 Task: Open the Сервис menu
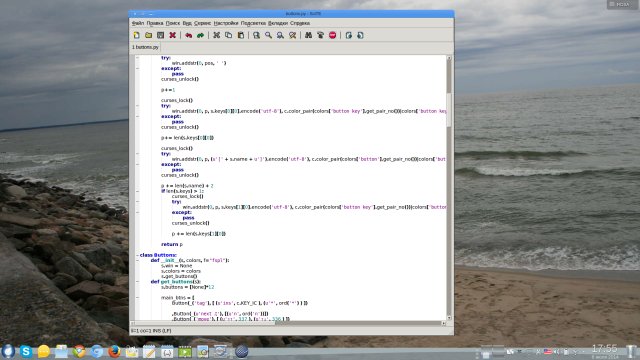point(202,23)
